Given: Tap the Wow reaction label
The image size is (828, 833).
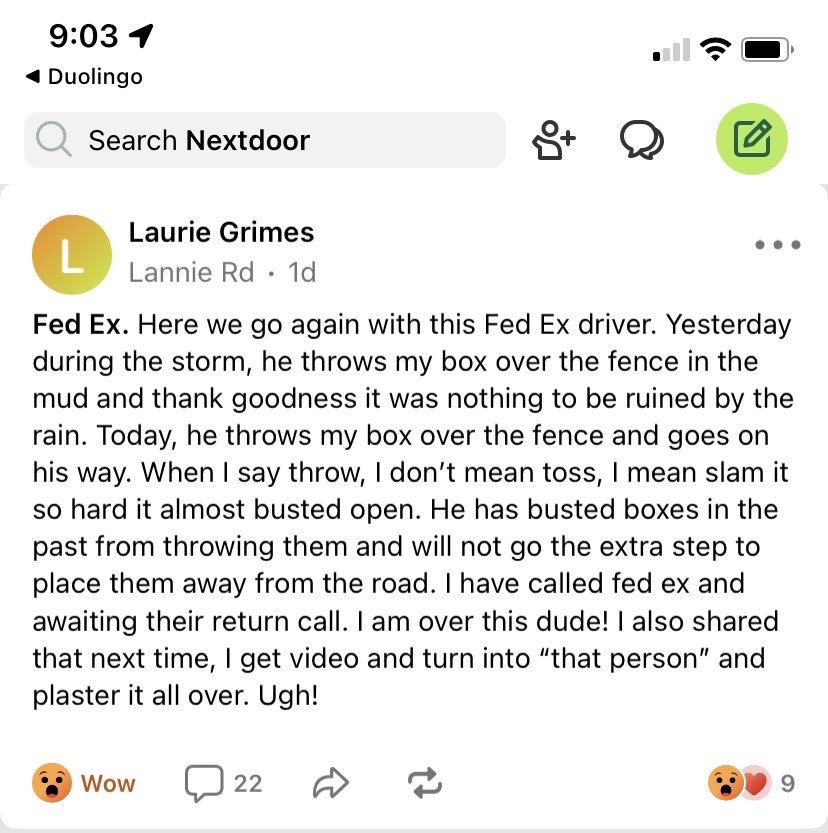Looking at the screenshot, I should (x=108, y=784).
